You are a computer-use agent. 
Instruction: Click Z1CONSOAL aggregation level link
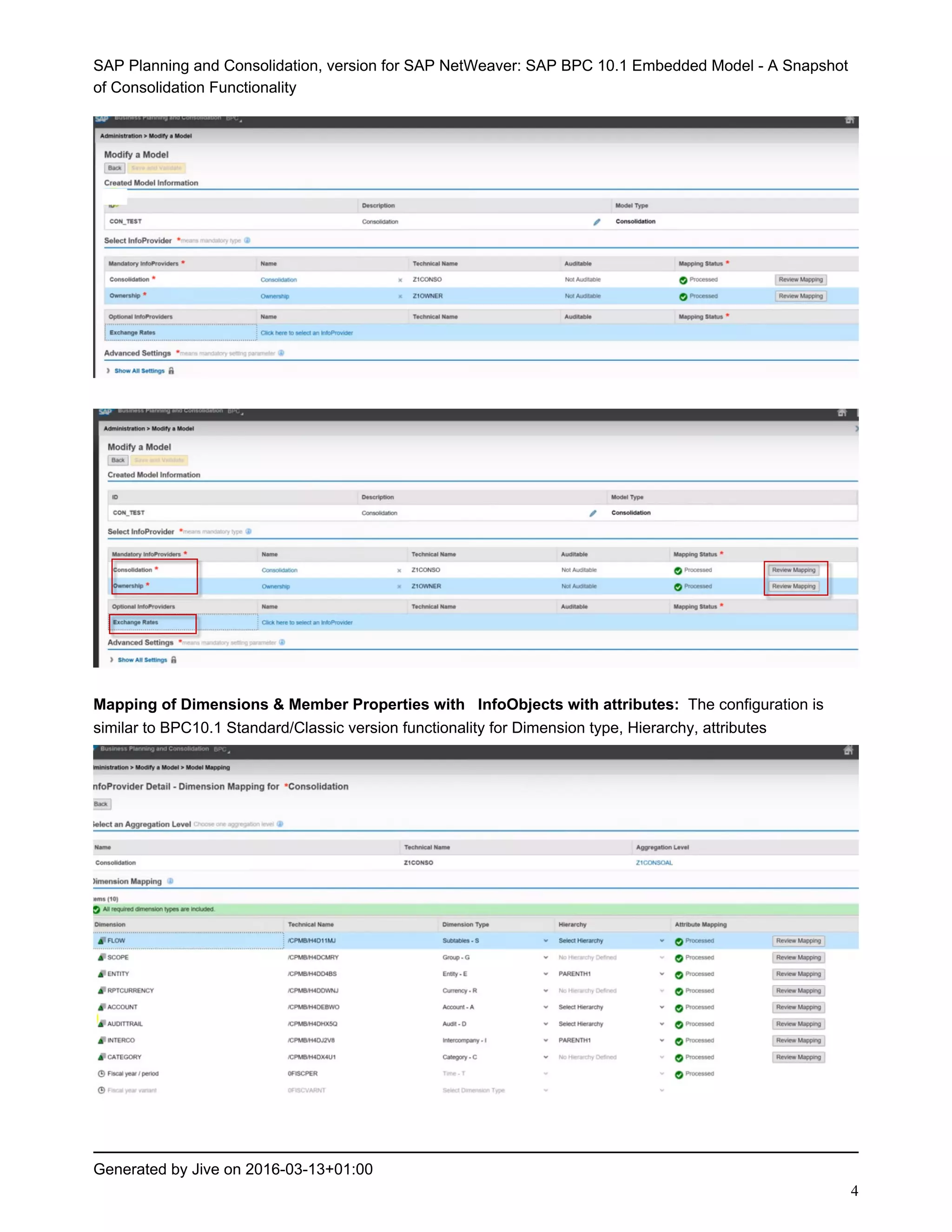[x=654, y=862]
